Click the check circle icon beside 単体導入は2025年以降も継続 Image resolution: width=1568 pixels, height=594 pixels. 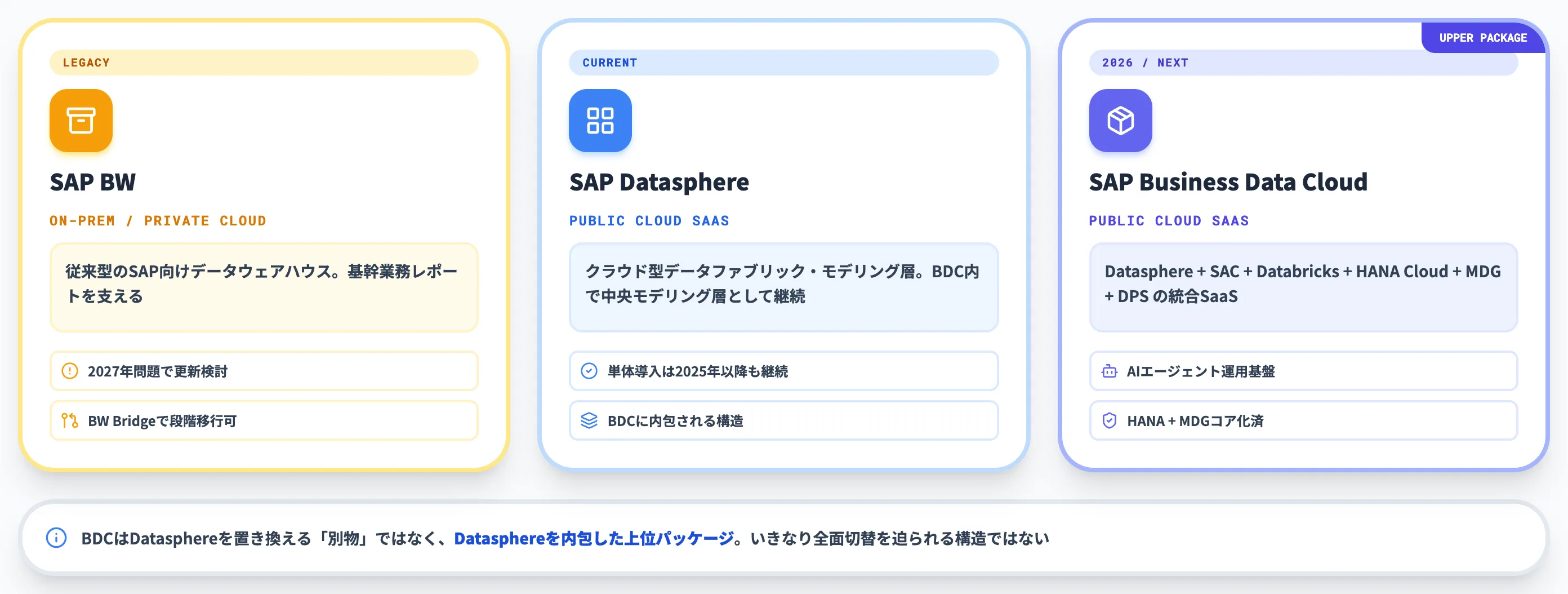[x=589, y=371]
